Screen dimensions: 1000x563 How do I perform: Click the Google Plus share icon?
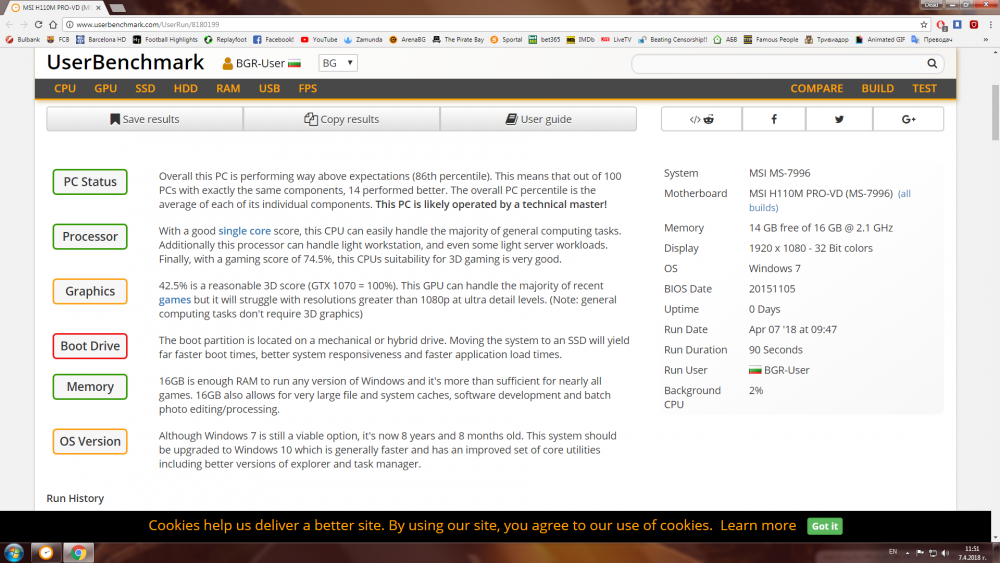[908, 119]
